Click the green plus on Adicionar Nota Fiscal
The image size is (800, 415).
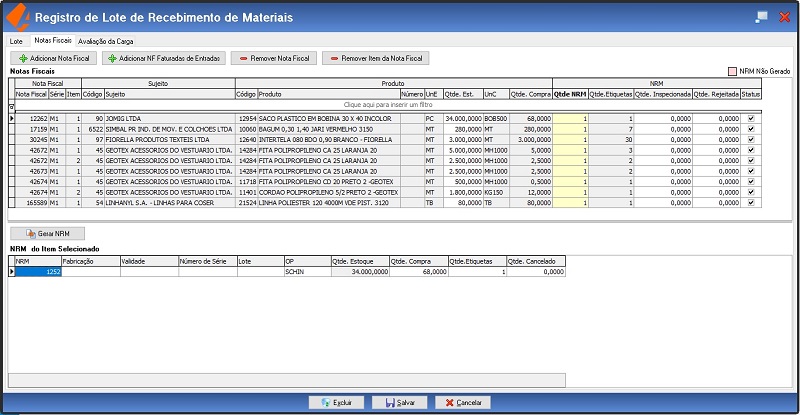pos(20,59)
